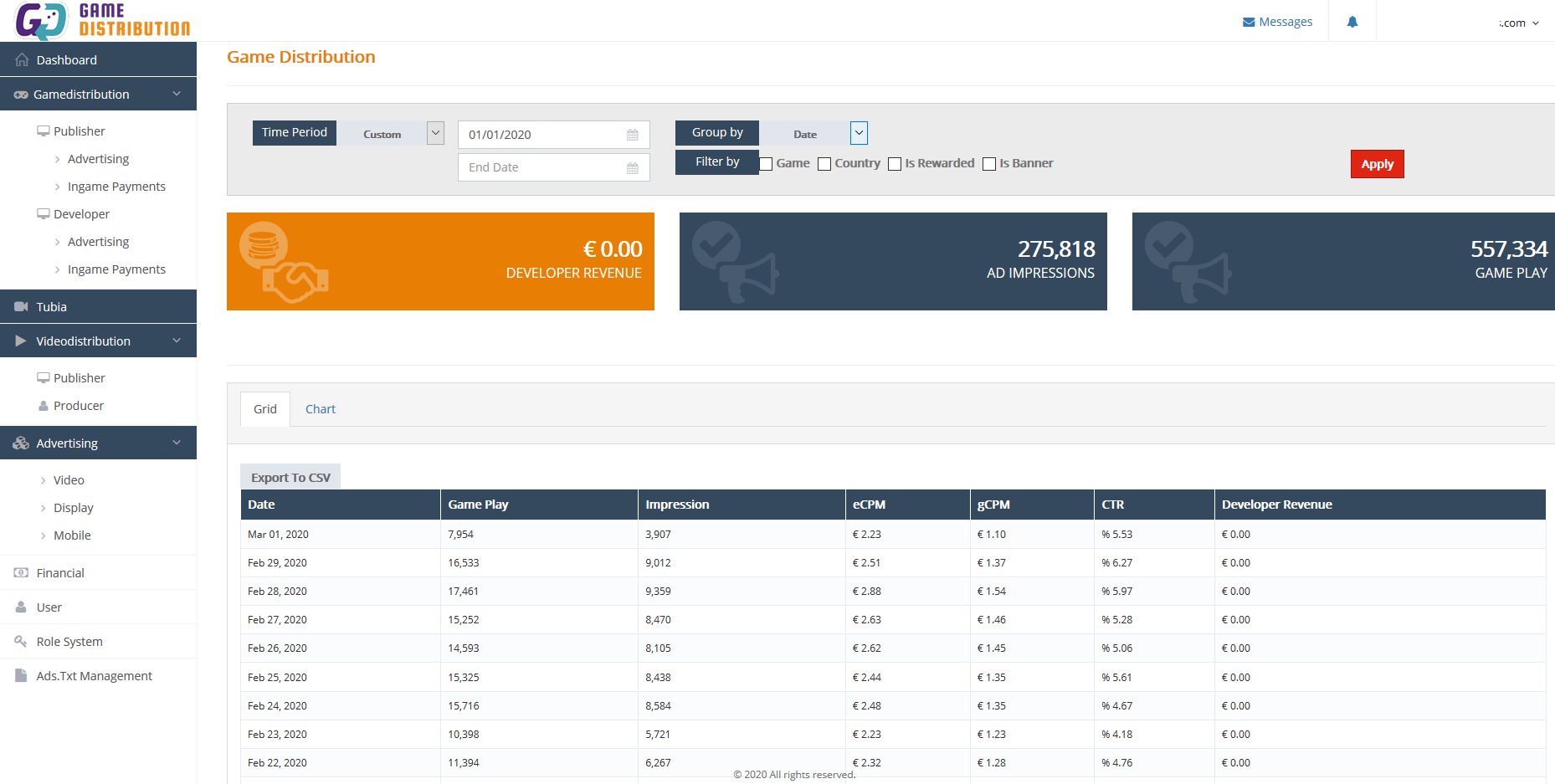Image resolution: width=1555 pixels, height=784 pixels.
Task: Select the Grid tab
Action: point(265,409)
